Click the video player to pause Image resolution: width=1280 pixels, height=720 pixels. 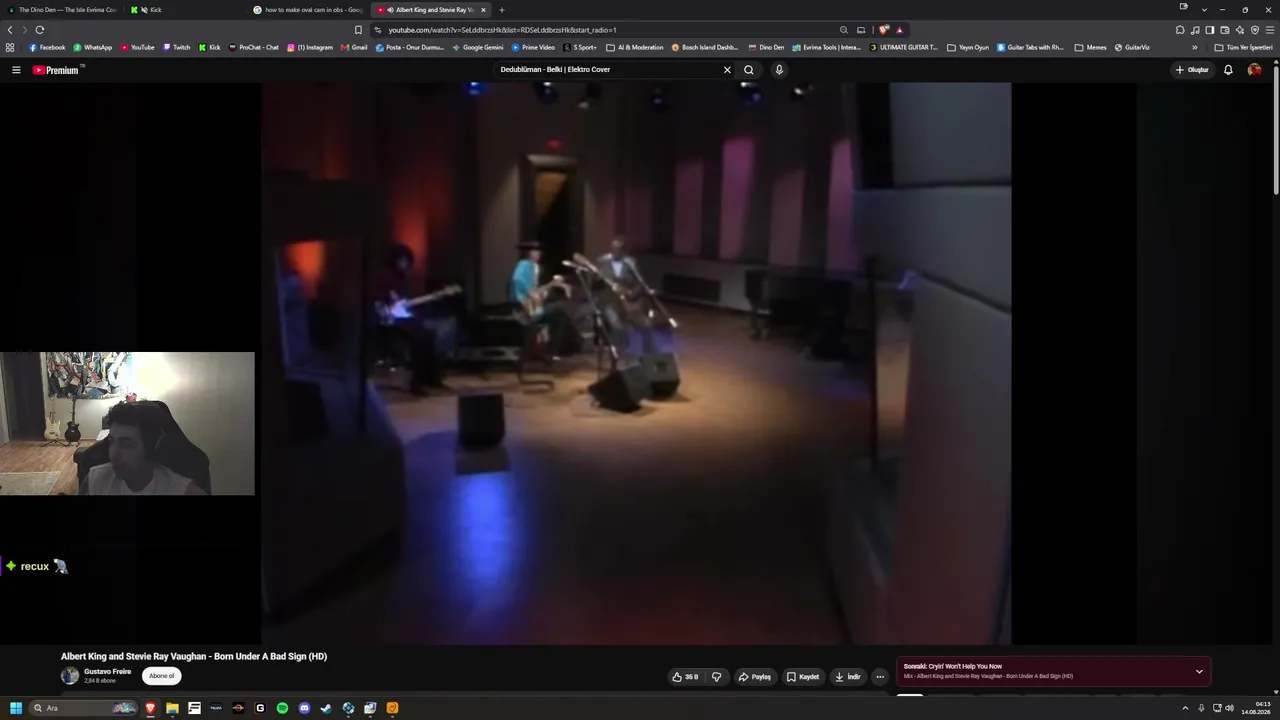tap(636, 364)
